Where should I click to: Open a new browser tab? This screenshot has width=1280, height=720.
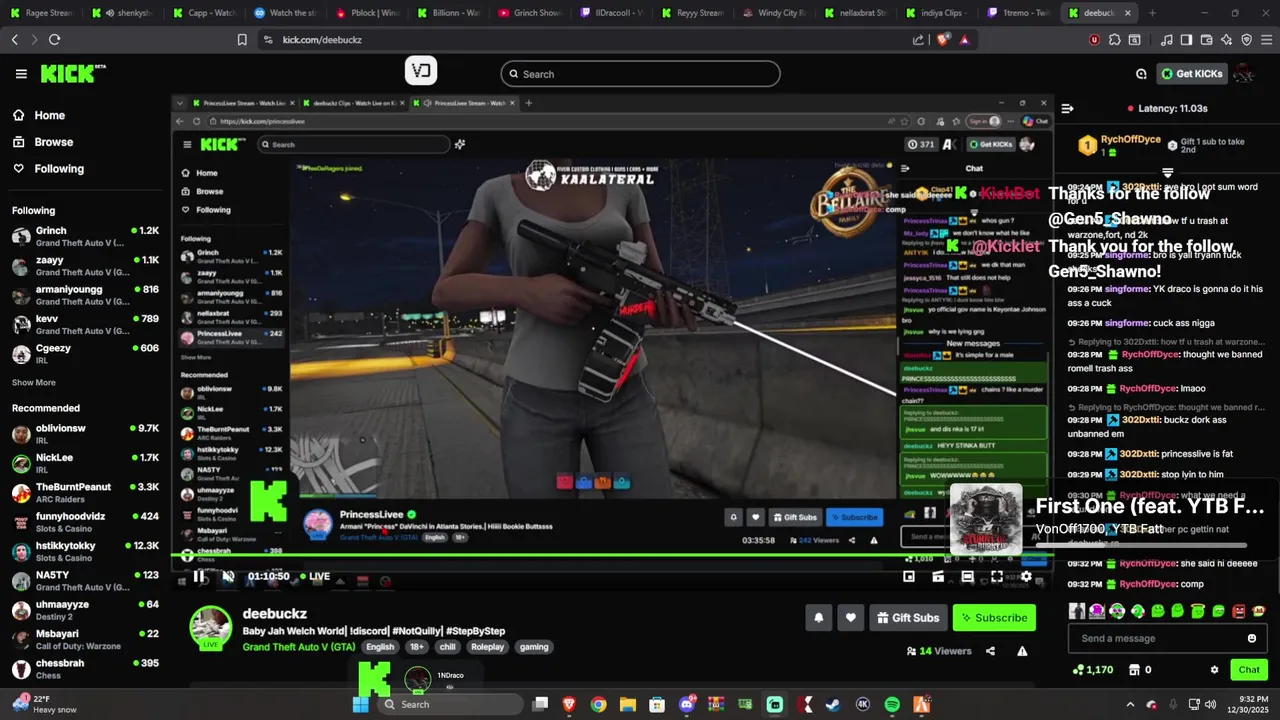click(1152, 13)
